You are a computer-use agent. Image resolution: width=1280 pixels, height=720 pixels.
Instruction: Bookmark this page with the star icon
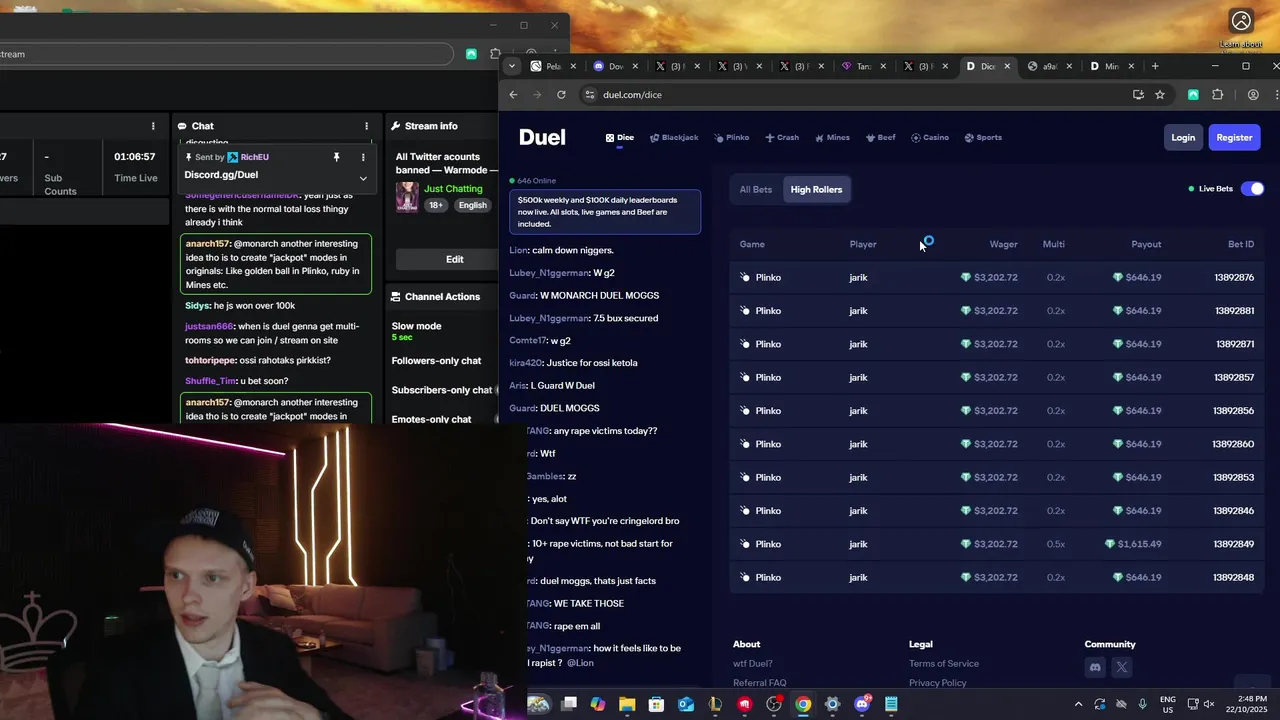coord(1160,95)
